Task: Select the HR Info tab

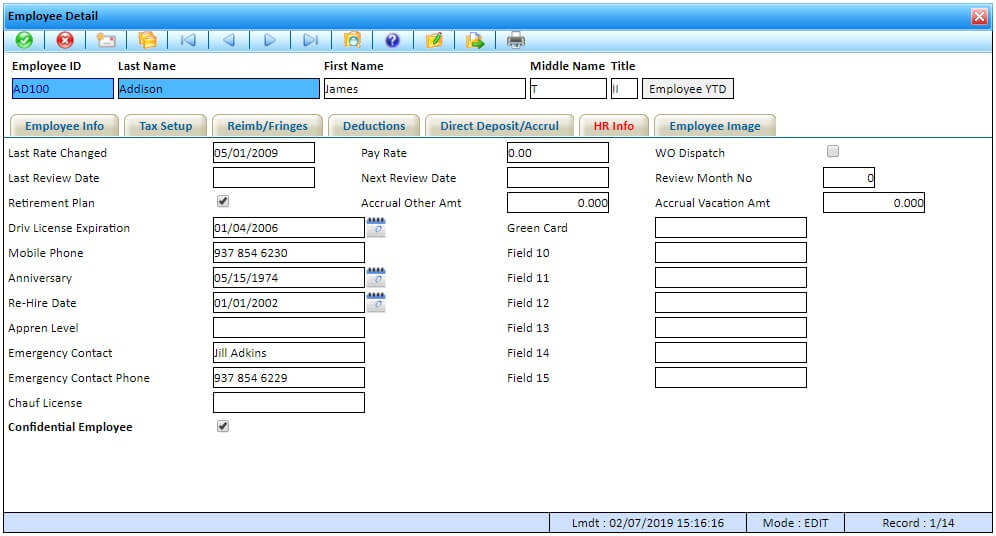Action: coord(614,126)
